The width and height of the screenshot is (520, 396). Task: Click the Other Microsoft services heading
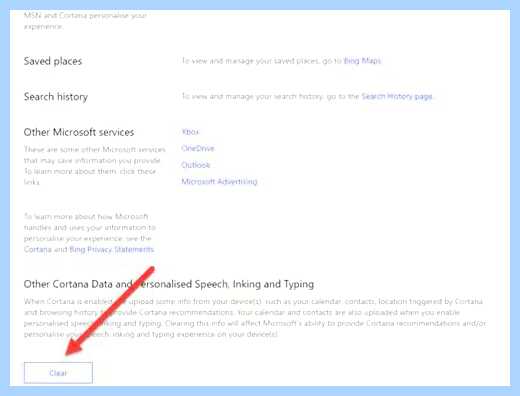tap(79, 132)
